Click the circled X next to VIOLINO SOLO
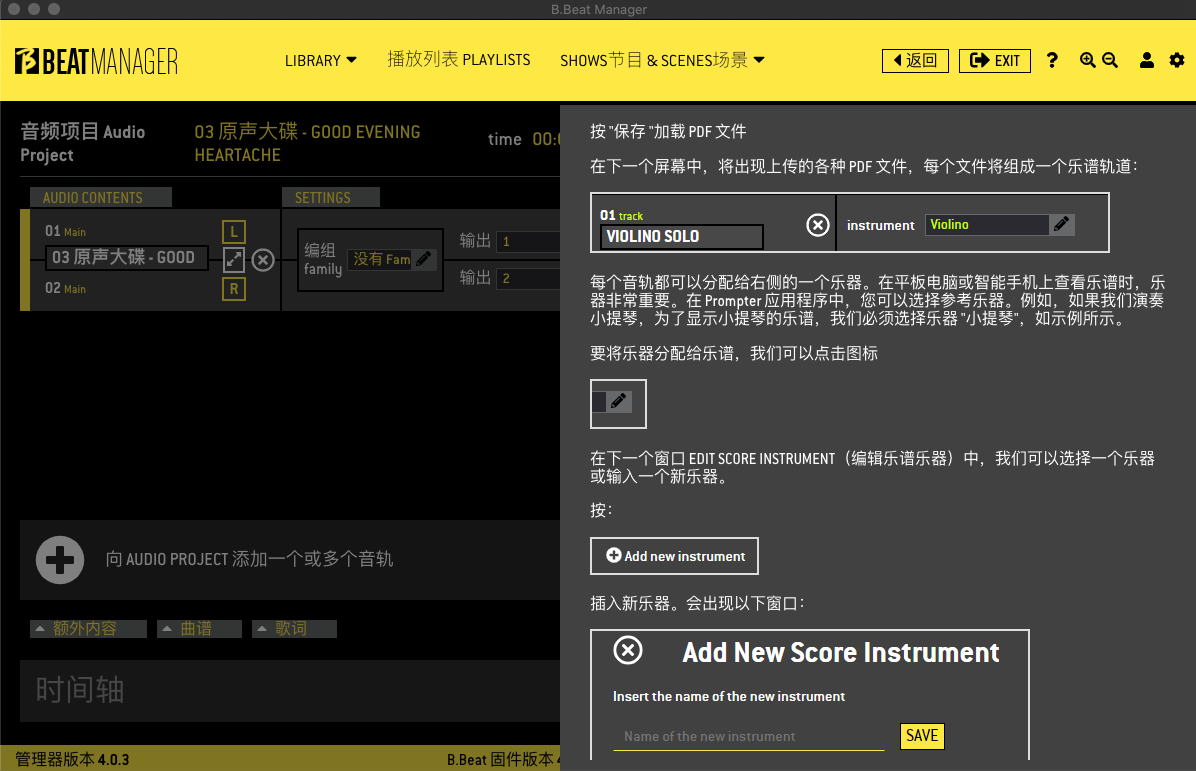The width and height of the screenshot is (1196, 771). point(818,225)
